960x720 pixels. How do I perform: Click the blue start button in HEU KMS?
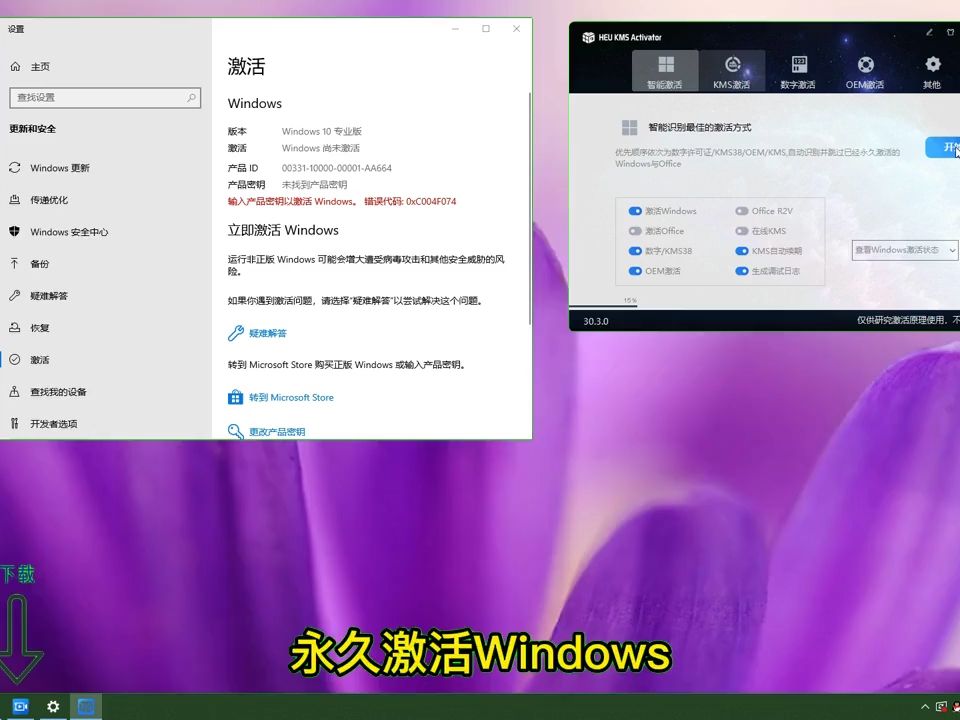point(943,147)
